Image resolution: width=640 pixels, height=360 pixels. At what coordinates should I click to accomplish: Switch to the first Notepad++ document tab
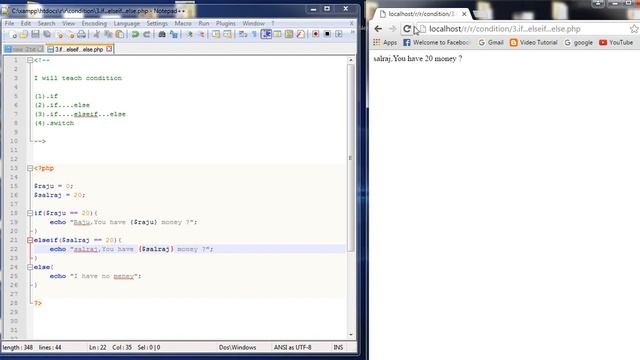[24, 49]
